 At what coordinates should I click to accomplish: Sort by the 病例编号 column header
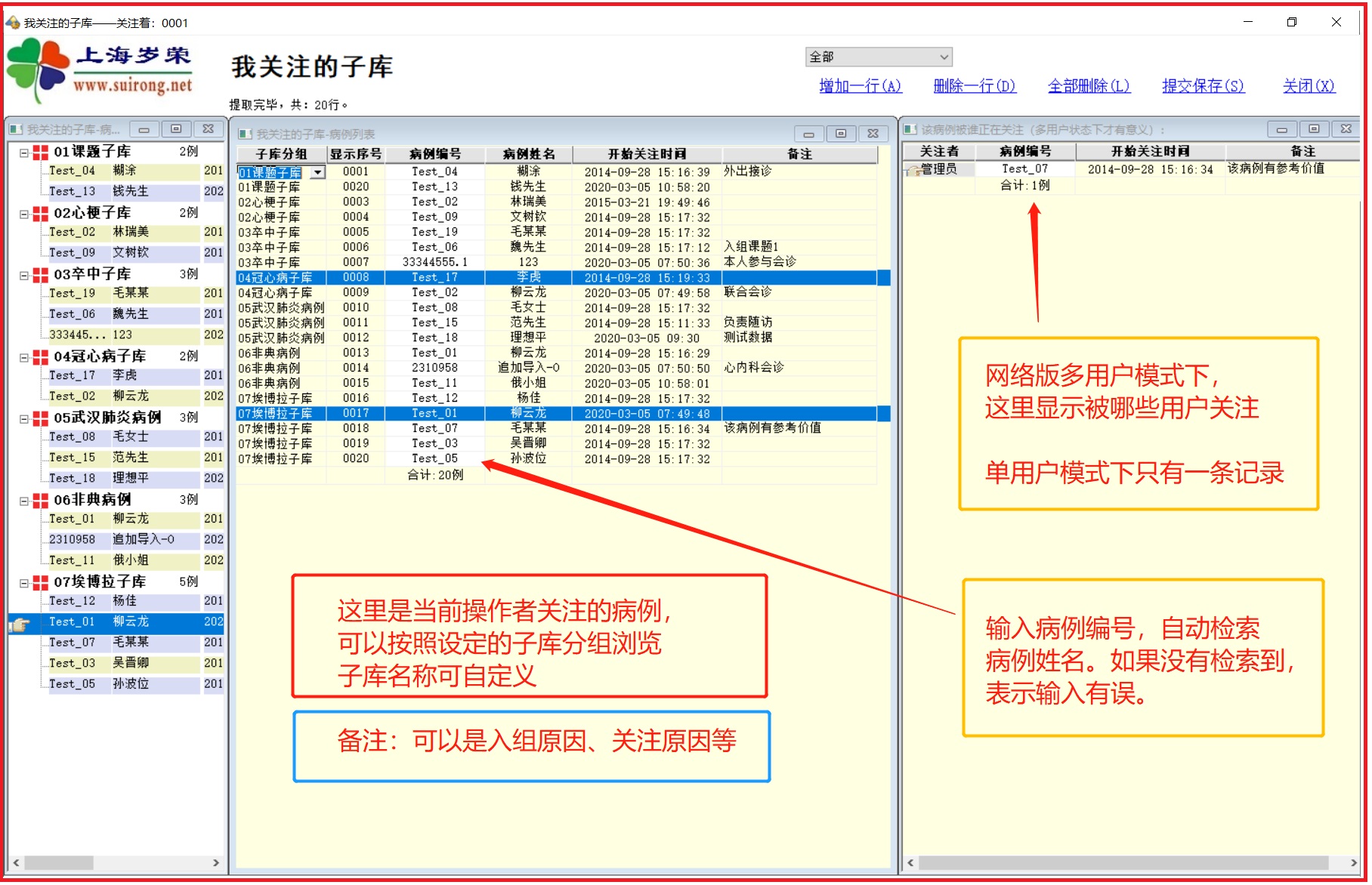435,154
